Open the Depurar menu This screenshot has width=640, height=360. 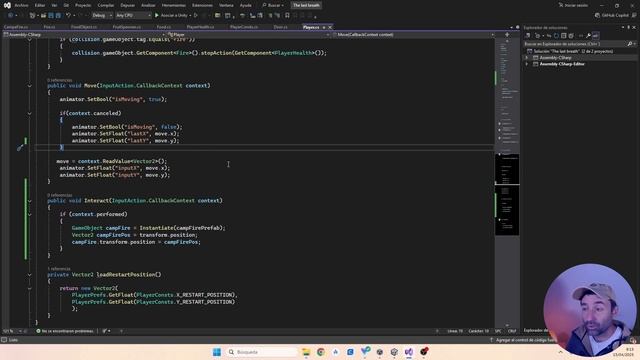click(x=127, y=5)
